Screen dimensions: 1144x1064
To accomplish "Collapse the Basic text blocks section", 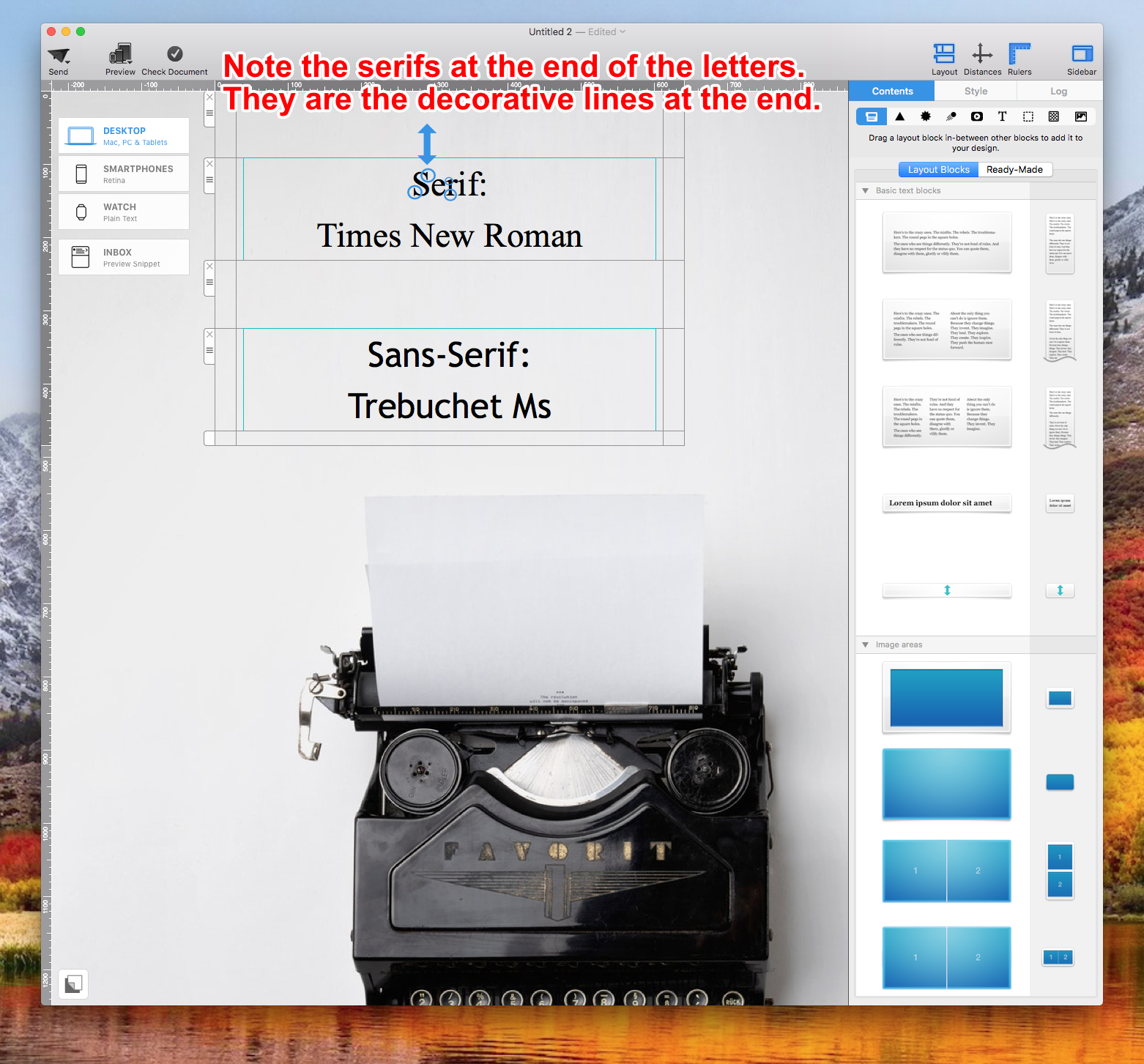I will [x=866, y=190].
